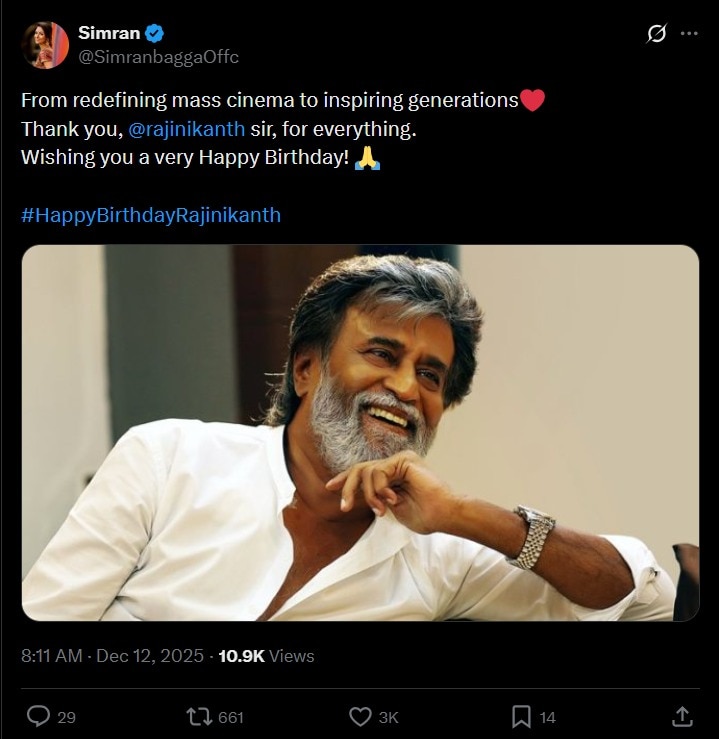The image size is (719, 739).
Task: Open the three-dot more options menu
Action: point(689,34)
